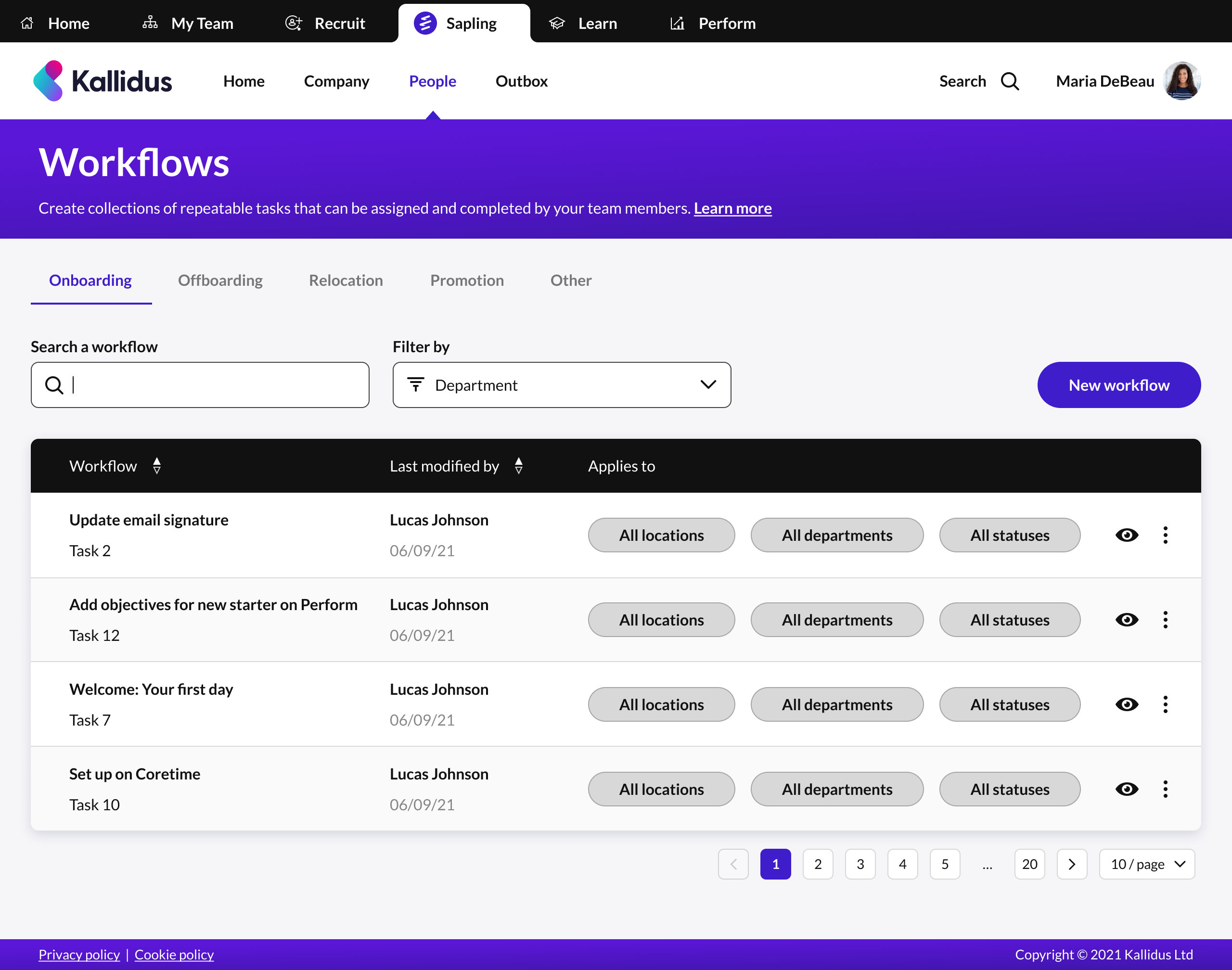Switch to the Offboarding tab
1232x970 pixels.
(x=220, y=280)
